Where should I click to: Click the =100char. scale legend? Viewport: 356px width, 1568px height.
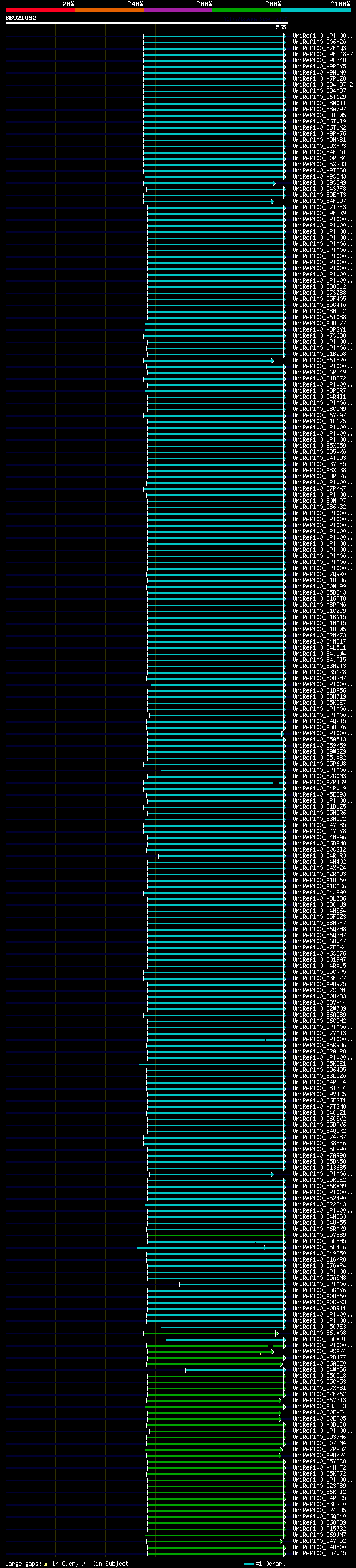tap(265, 1563)
